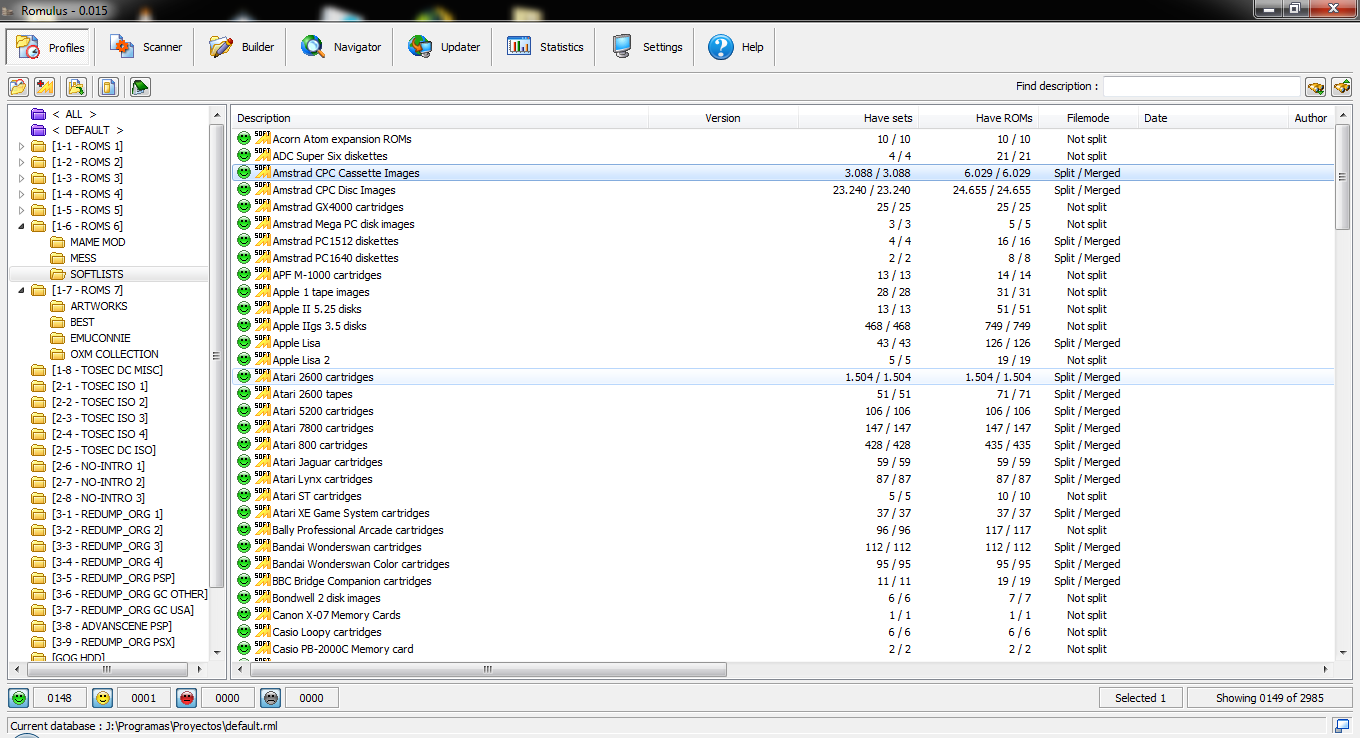Click the green scanner icon in the toolbar
1360x738 pixels.
140,87
